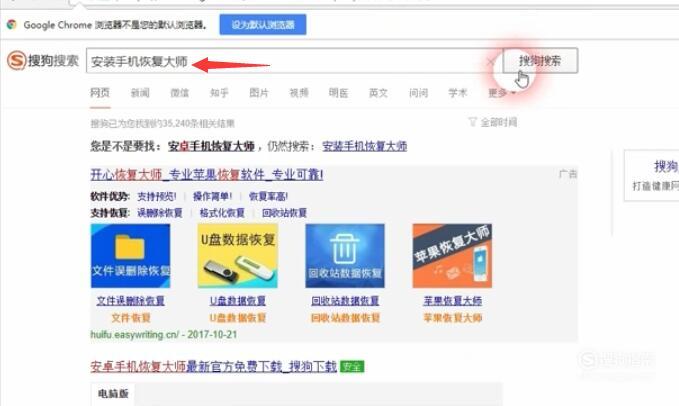Open the 知乎 tab
This screenshot has height=406, width=679.
pyautogui.click(x=219, y=93)
